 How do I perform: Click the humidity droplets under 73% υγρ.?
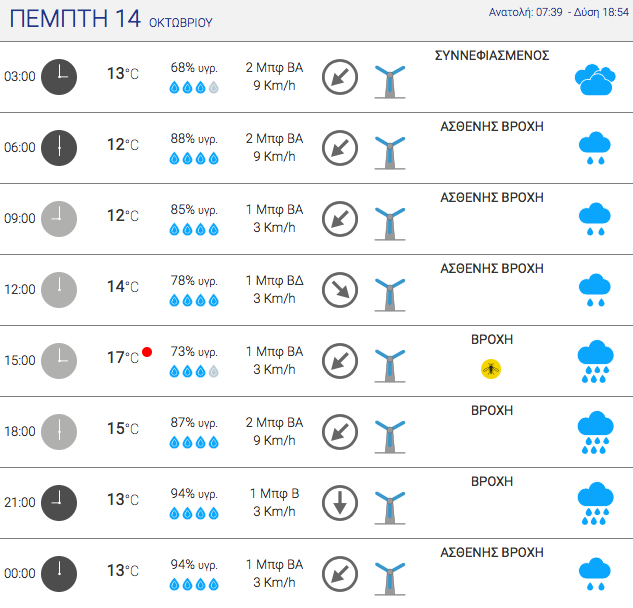point(194,371)
